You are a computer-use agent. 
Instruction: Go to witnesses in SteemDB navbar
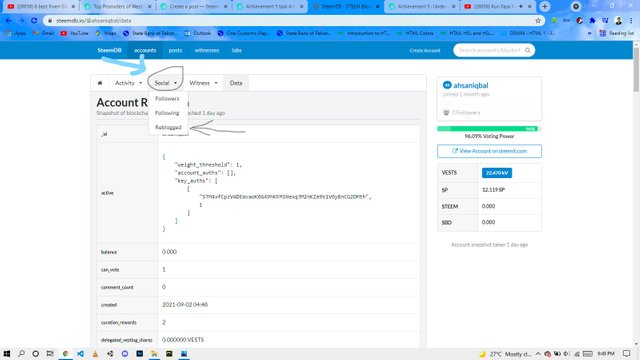tap(207, 50)
